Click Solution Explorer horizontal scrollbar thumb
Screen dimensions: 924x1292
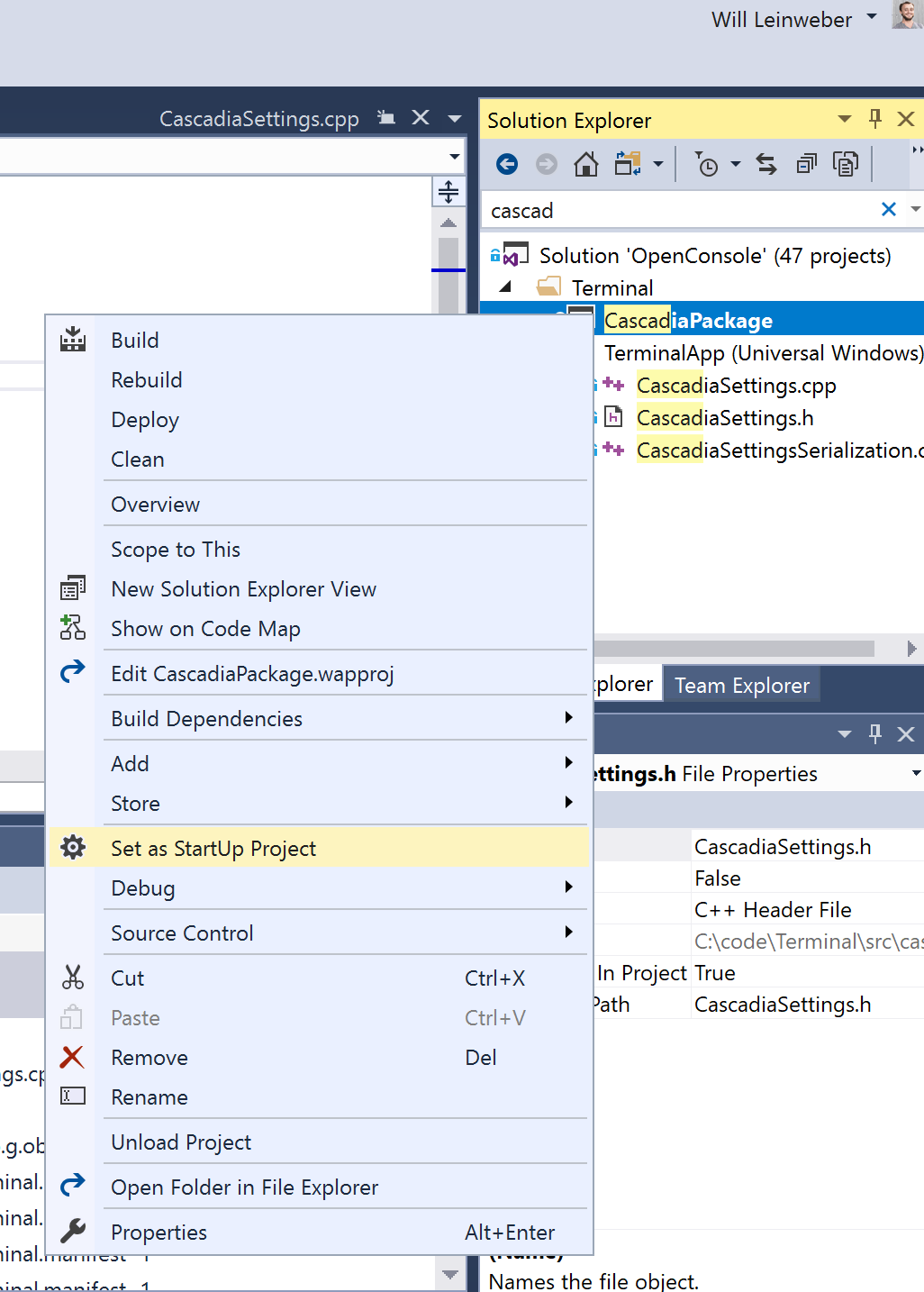(734, 649)
